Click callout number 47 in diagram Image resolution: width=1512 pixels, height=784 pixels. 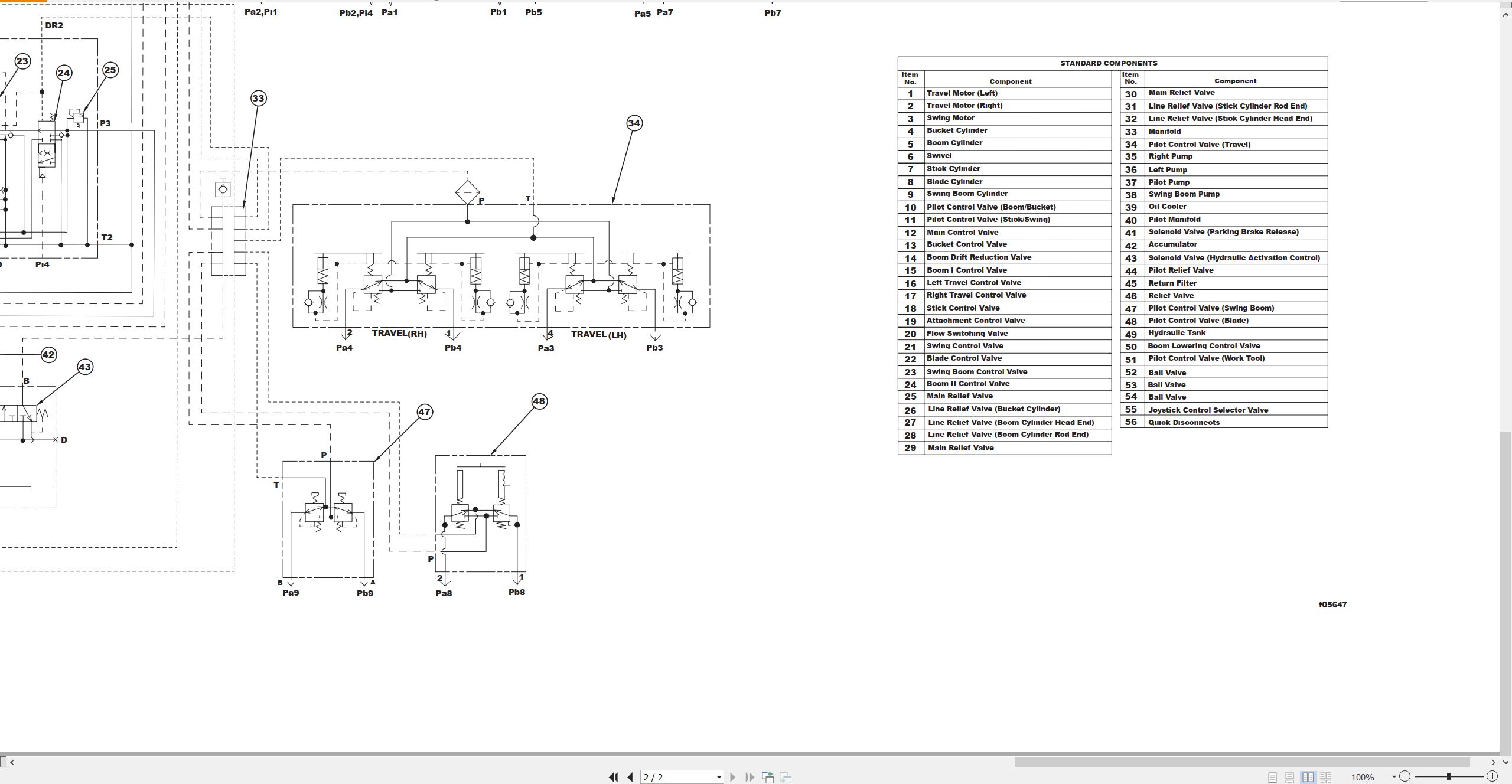click(x=425, y=411)
